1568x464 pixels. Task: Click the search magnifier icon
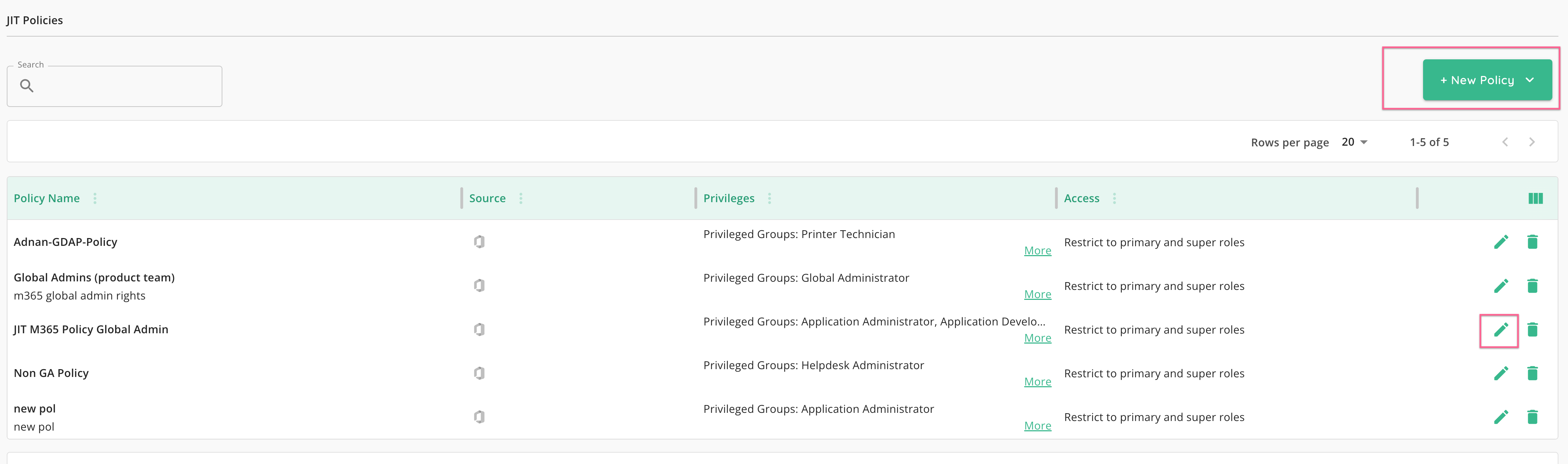click(x=27, y=86)
